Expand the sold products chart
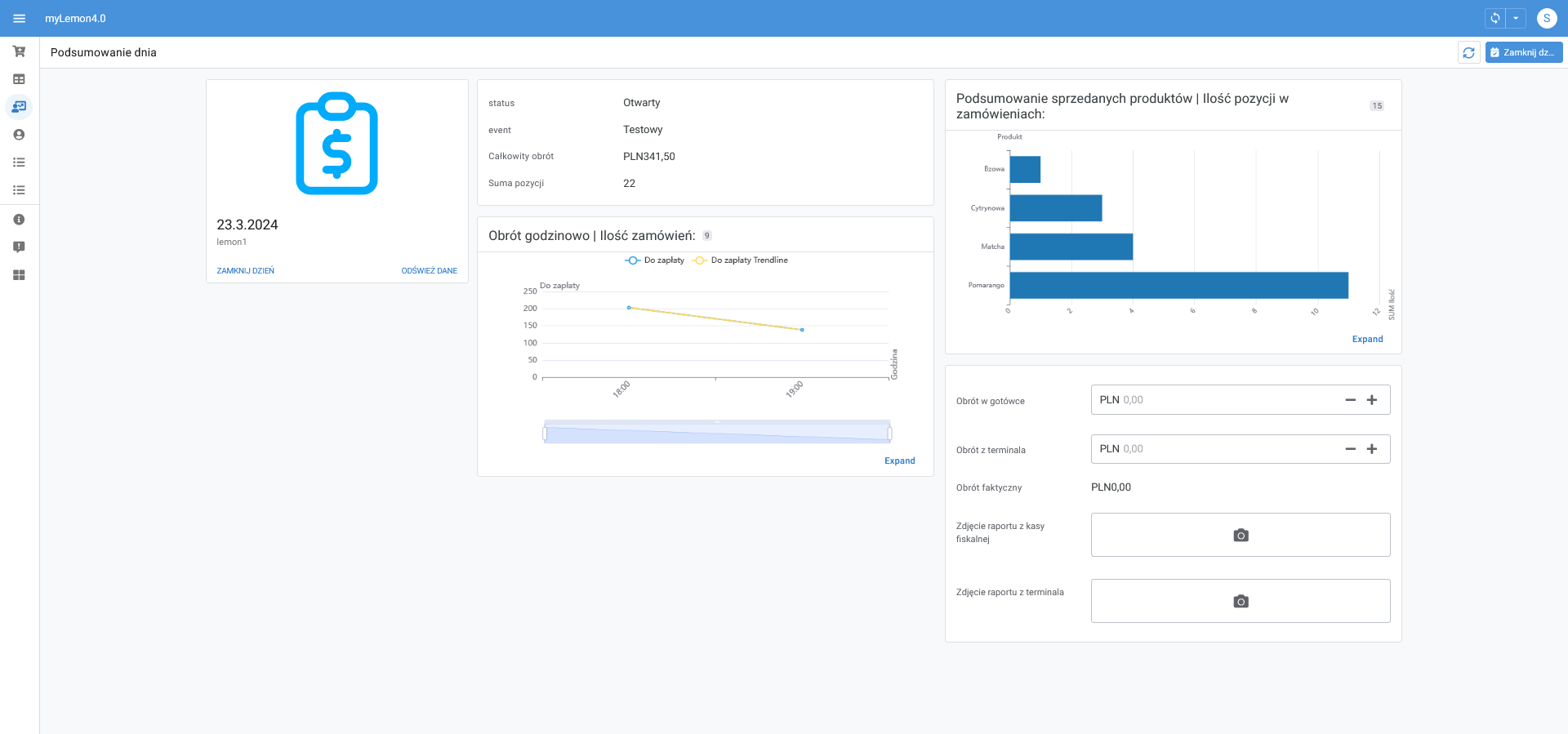The height and width of the screenshot is (734, 1568). coord(1367,340)
